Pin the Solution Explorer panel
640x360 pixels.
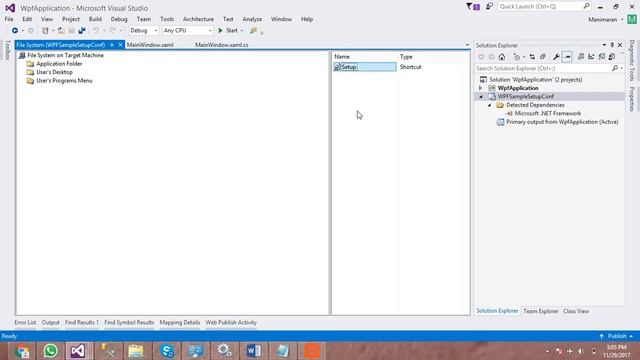pyautogui.click(x=612, y=45)
